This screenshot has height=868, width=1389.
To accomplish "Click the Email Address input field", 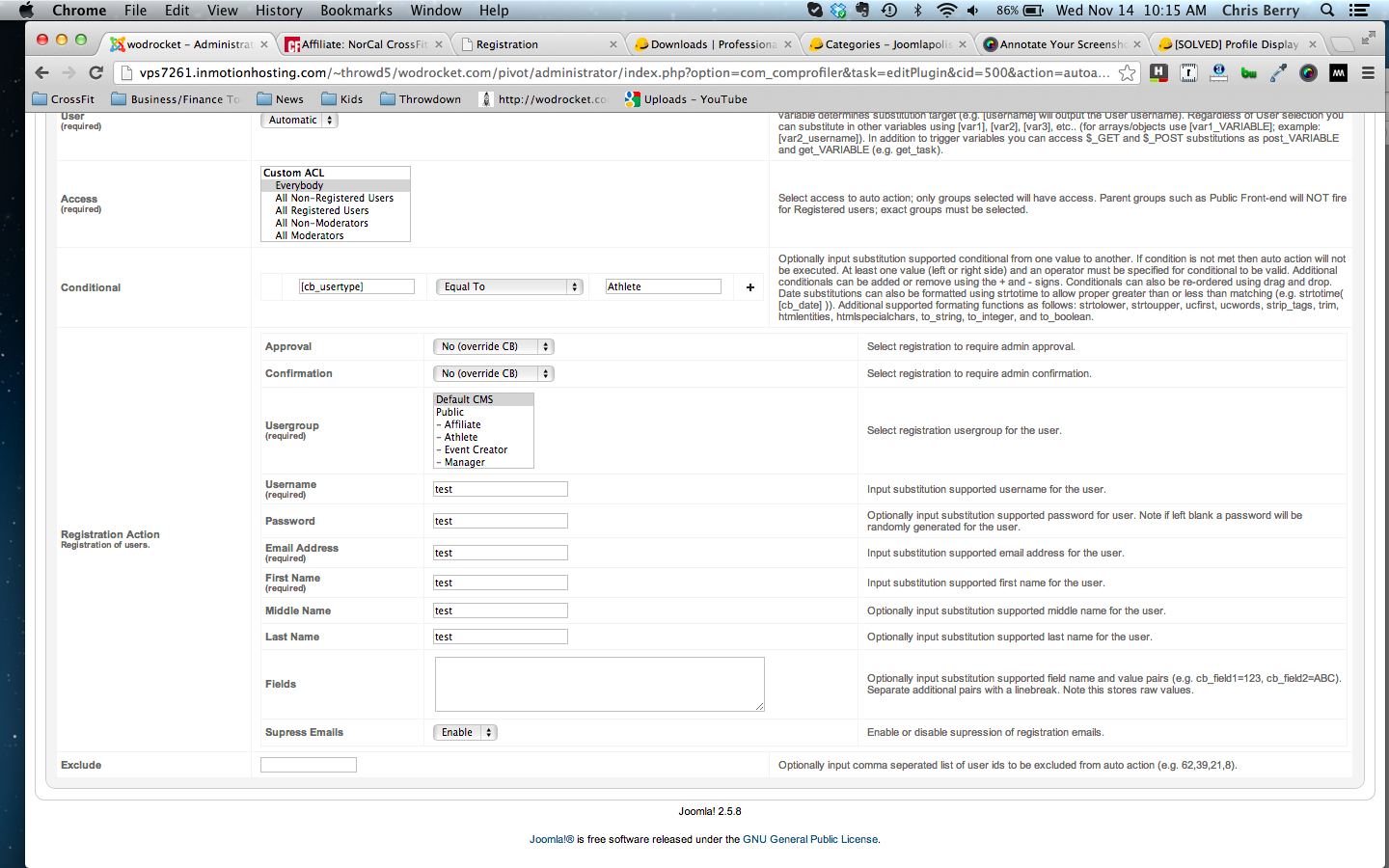I will [501, 553].
